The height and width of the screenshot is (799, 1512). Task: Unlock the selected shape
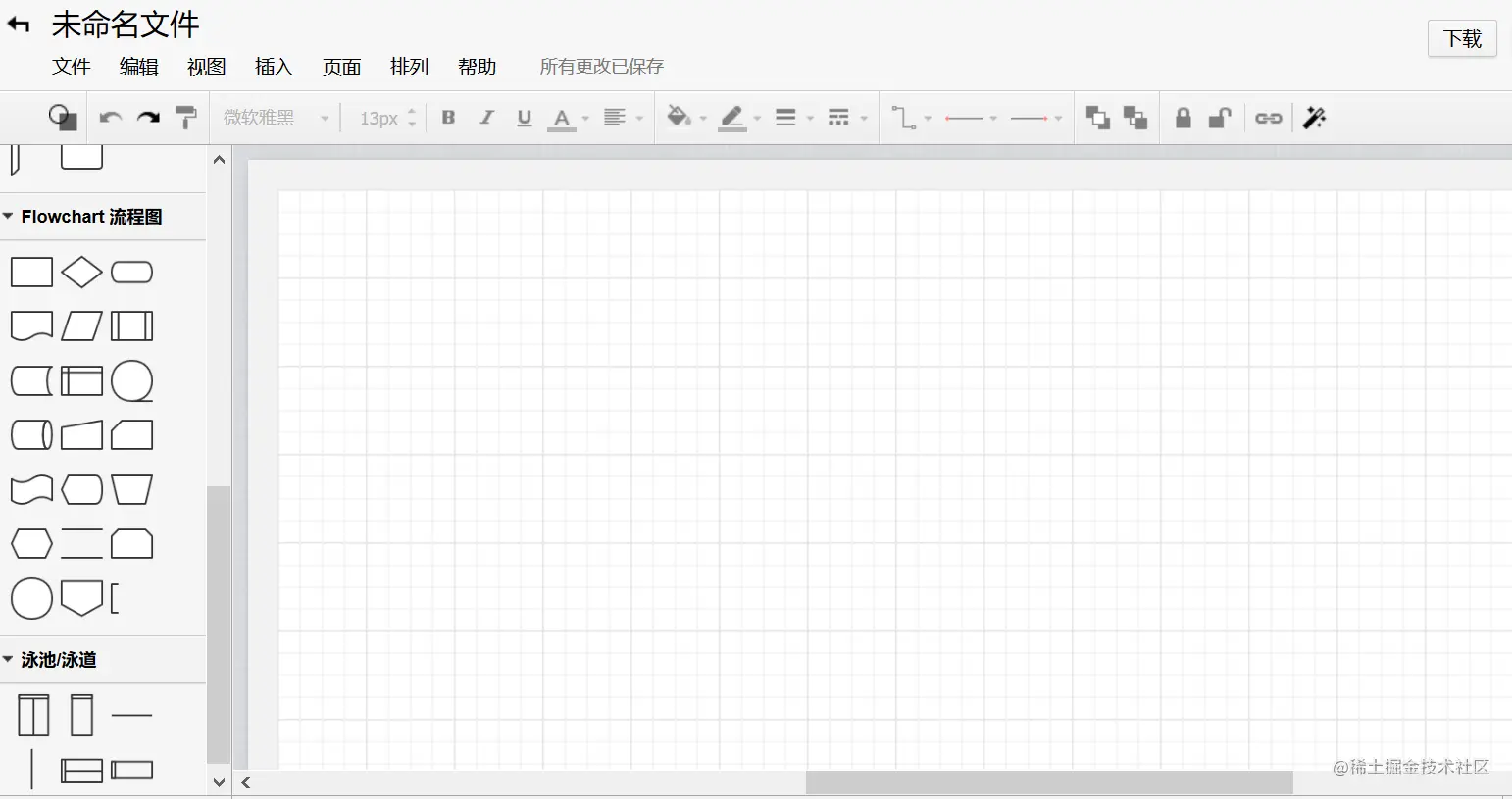pos(1220,118)
